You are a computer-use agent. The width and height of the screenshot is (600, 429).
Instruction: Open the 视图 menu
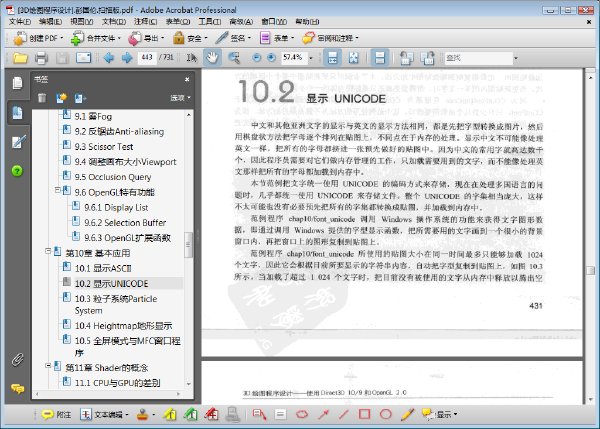coord(82,22)
